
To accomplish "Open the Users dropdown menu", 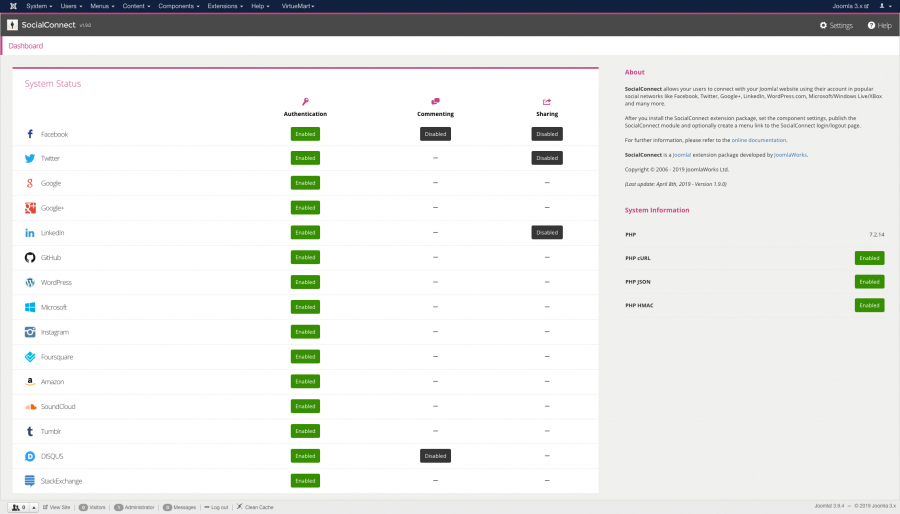I will point(71,6).
